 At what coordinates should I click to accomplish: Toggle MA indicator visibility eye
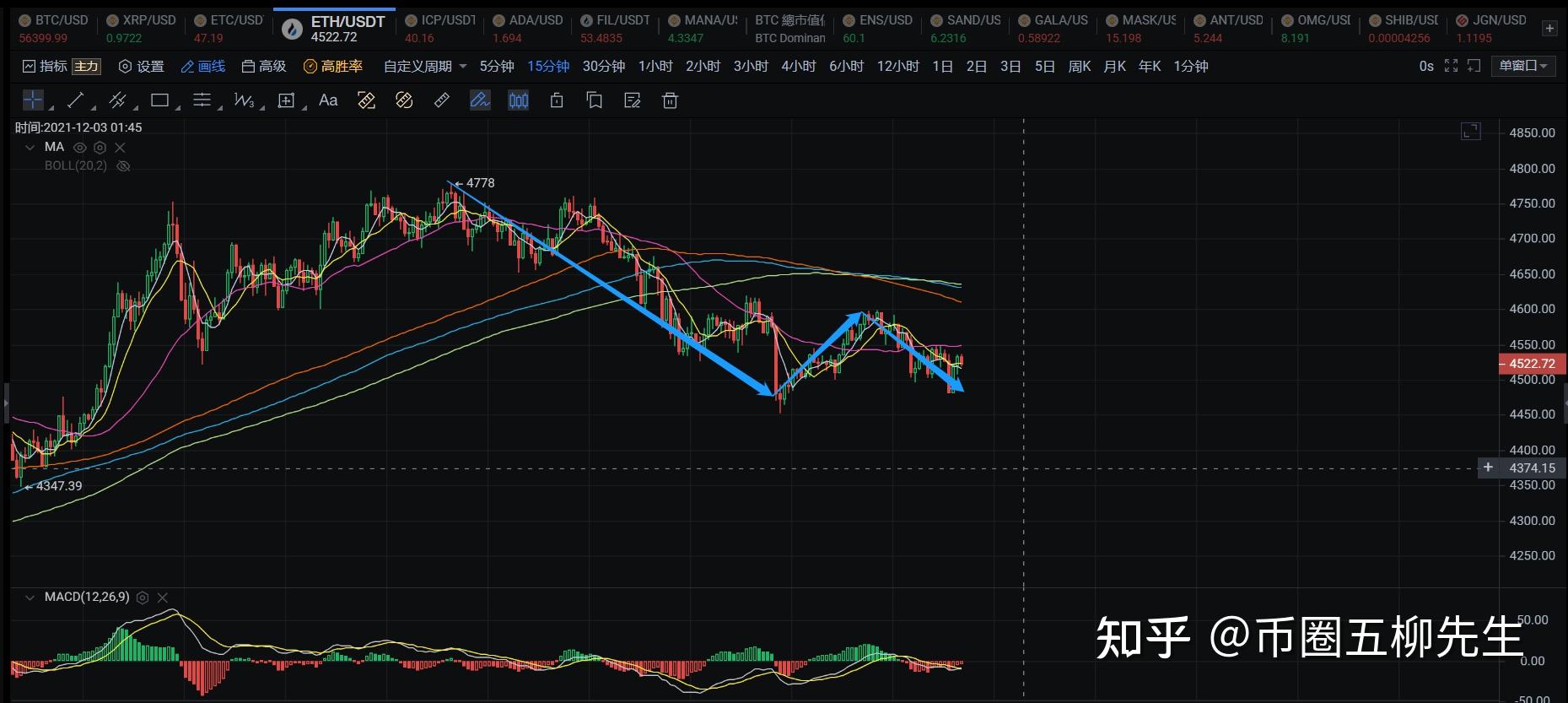(80, 148)
